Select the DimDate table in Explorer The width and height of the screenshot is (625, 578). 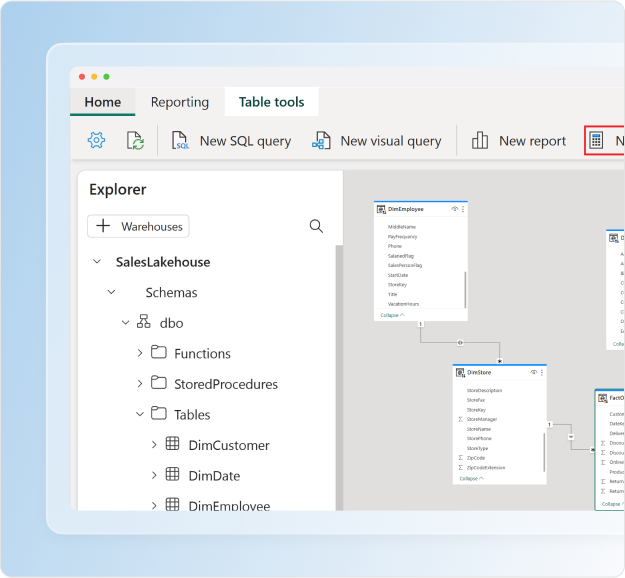point(214,476)
